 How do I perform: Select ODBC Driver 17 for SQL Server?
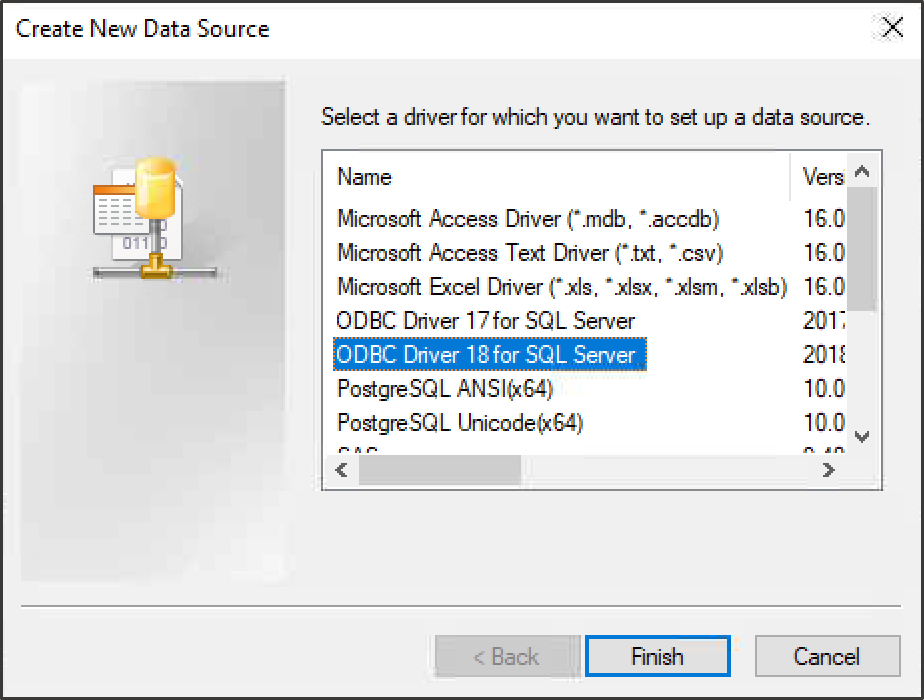(486, 321)
